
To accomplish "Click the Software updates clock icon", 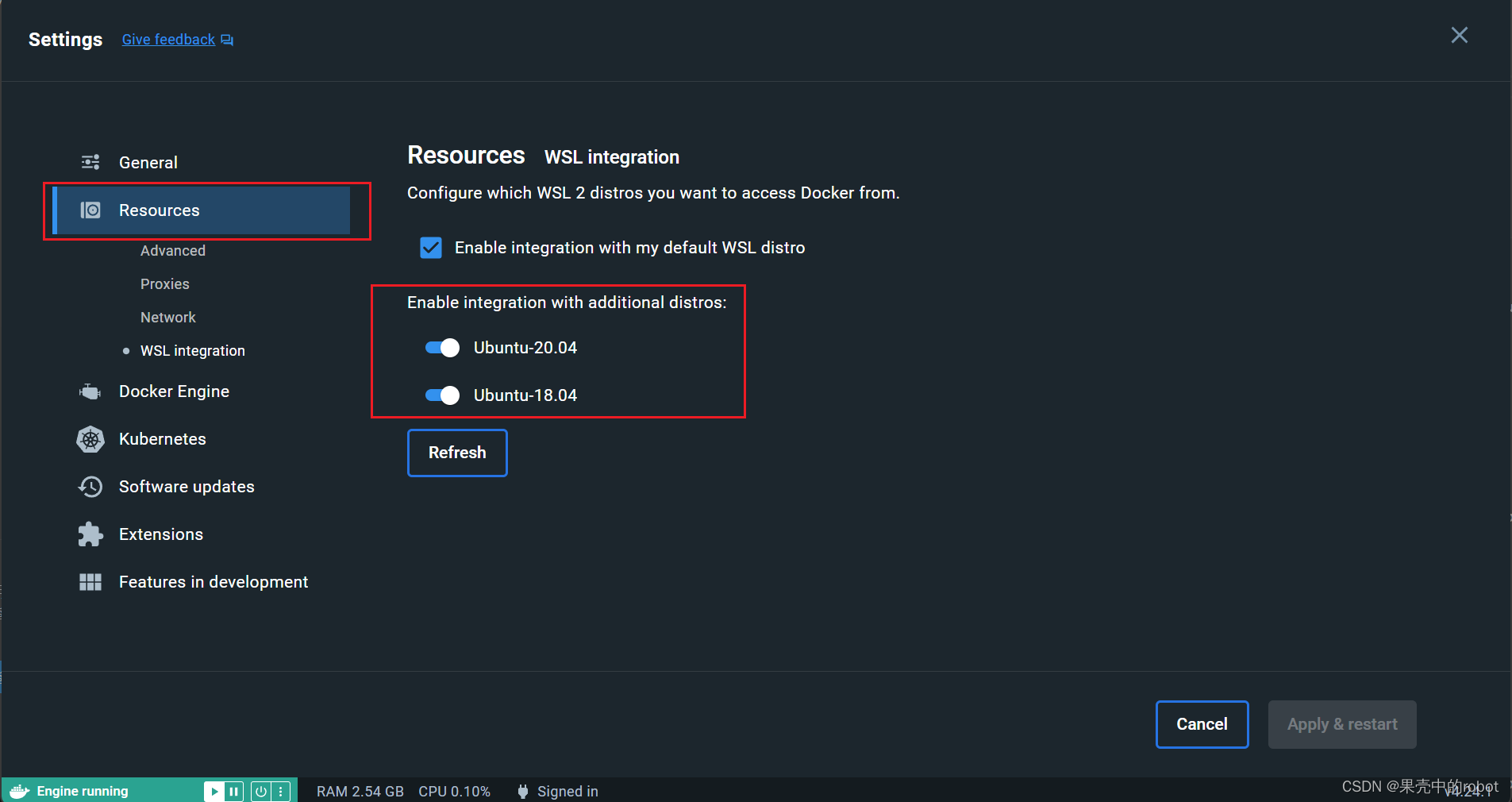I will [x=90, y=487].
